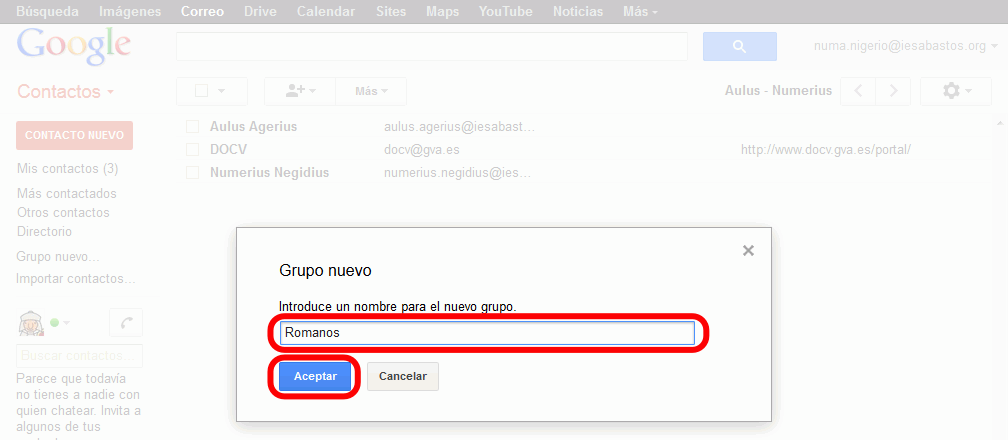Click the chat avatar picture
This screenshot has height=440, width=1008.
pyautogui.click(x=32, y=322)
